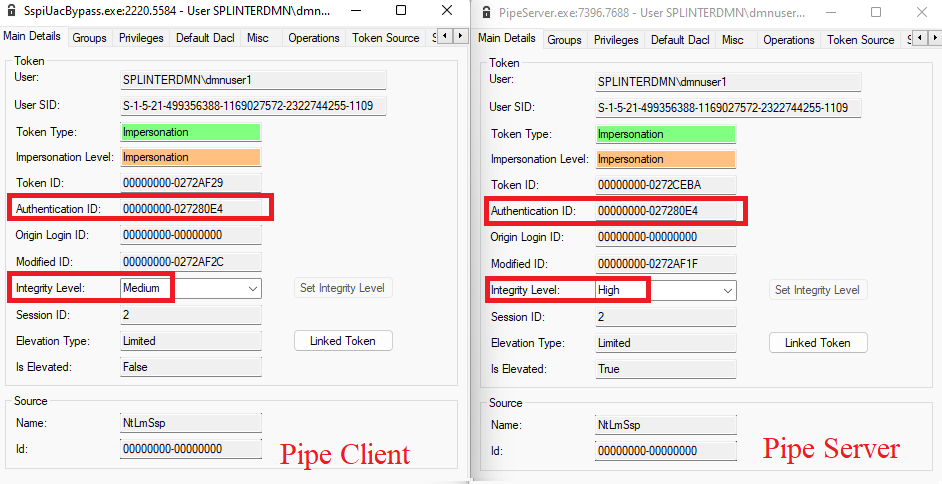Open Default Dacl tab in SspiUacBypass window
942x484 pixels.
(x=205, y=38)
